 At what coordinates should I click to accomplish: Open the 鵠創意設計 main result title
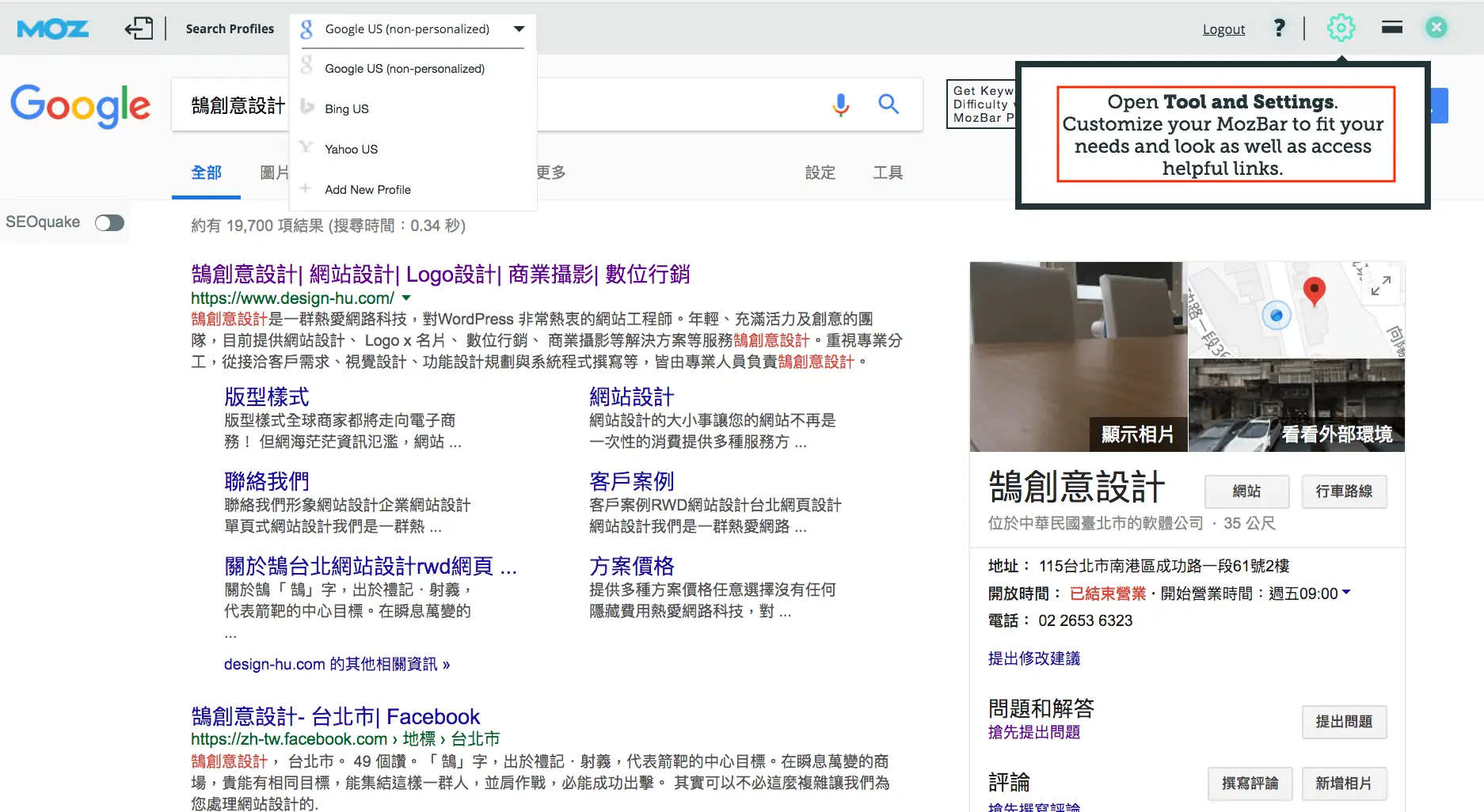(440, 274)
